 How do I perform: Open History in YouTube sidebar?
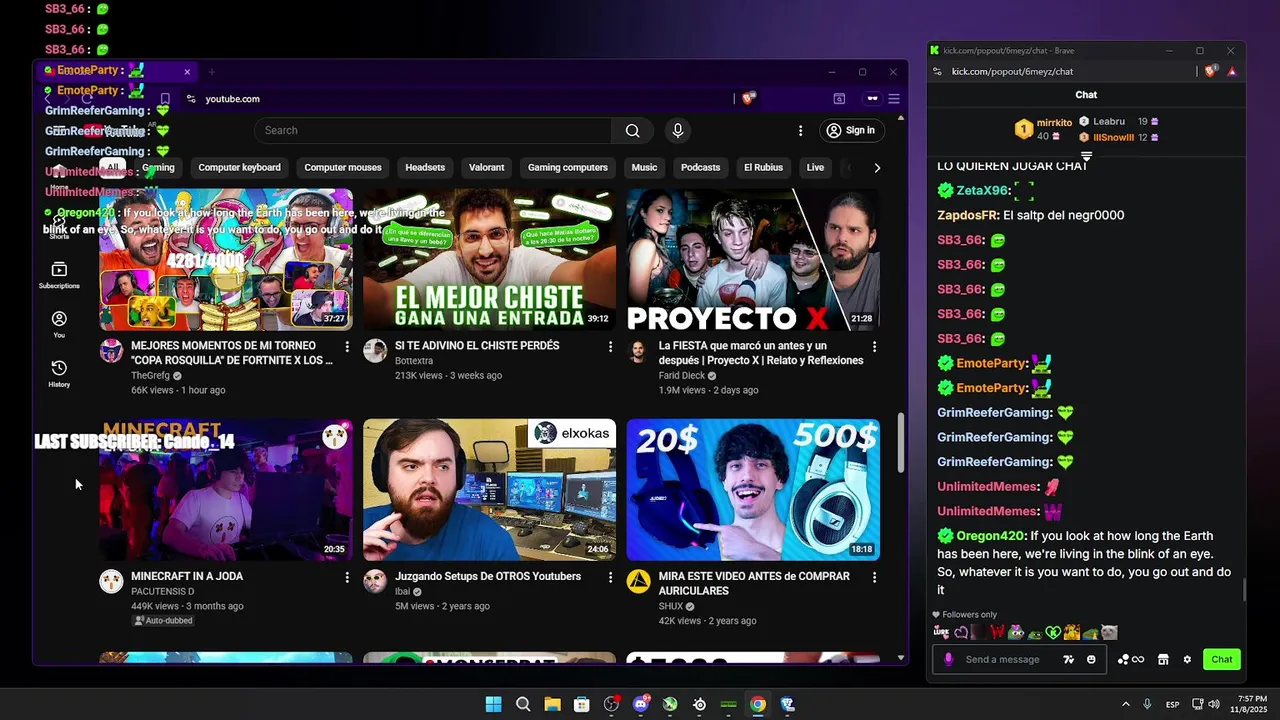(x=59, y=373)
